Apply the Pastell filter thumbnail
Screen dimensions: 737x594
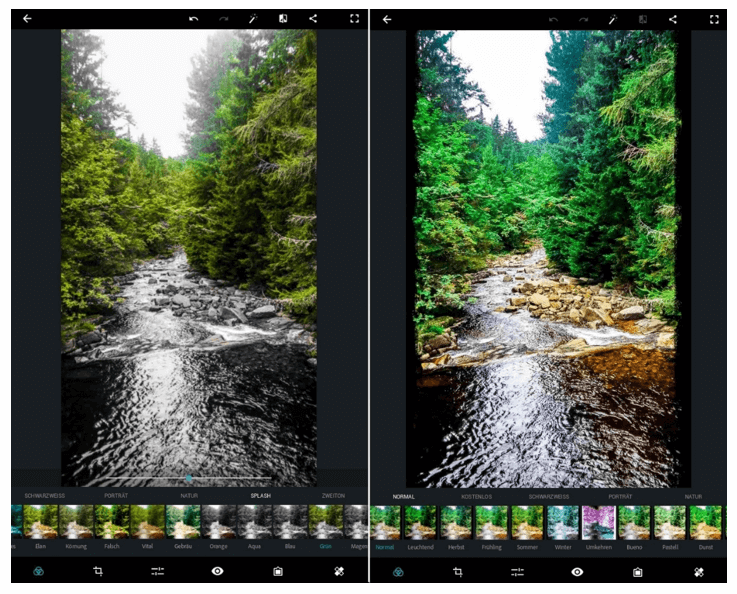[670, 523]
